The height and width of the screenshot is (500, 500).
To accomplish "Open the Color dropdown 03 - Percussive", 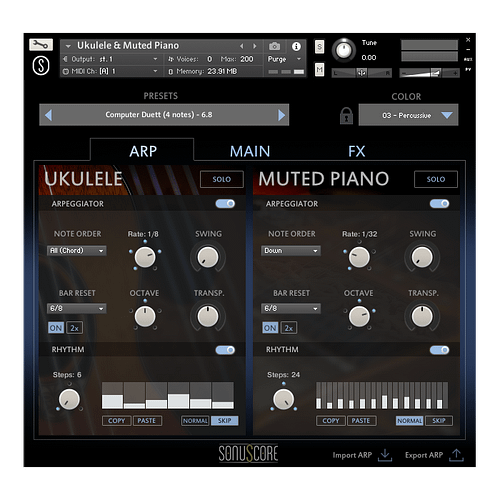I will coord(408,115).
